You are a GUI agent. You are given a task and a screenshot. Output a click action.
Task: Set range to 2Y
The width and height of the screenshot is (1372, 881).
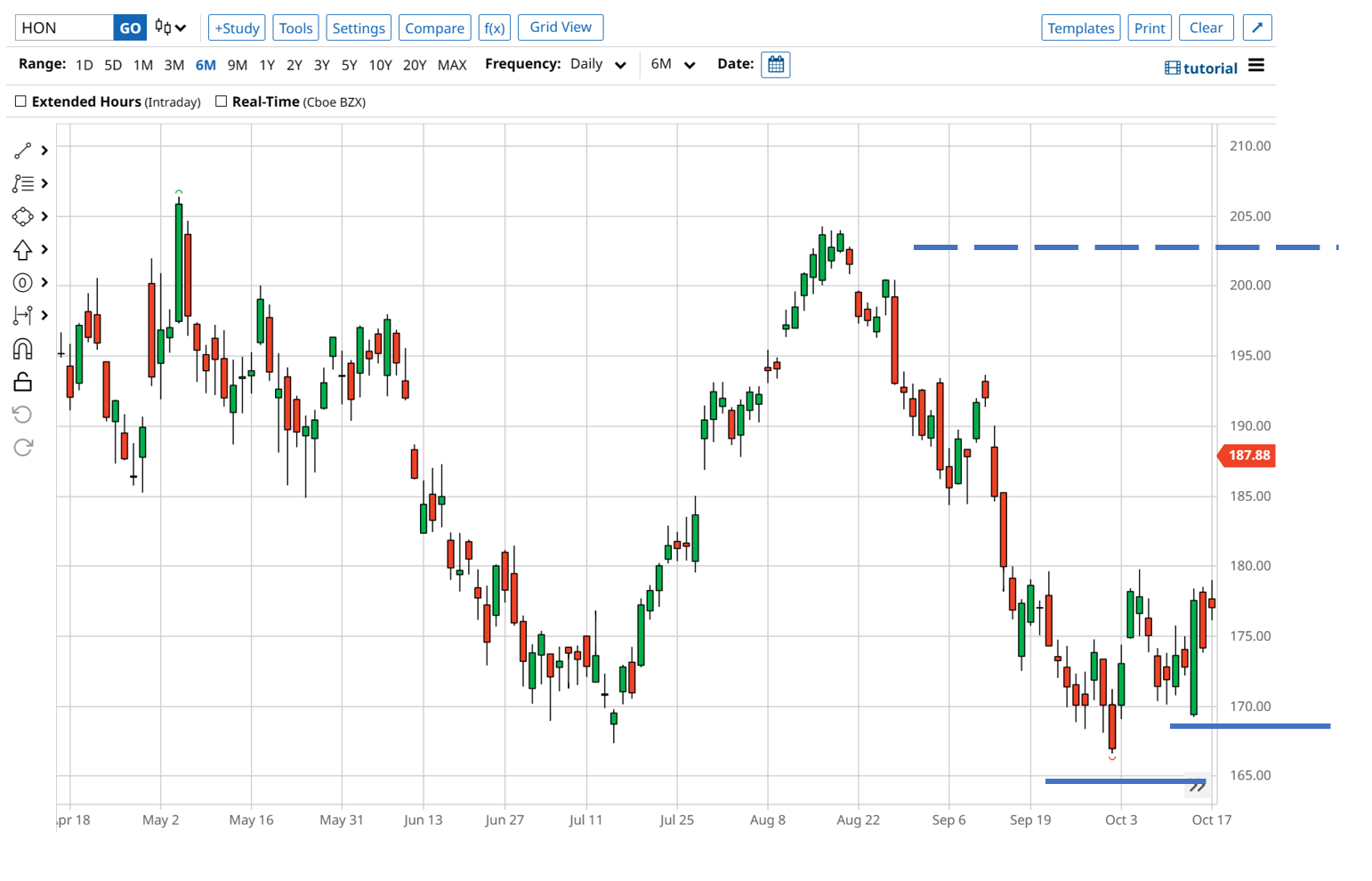tap(295, 65)
